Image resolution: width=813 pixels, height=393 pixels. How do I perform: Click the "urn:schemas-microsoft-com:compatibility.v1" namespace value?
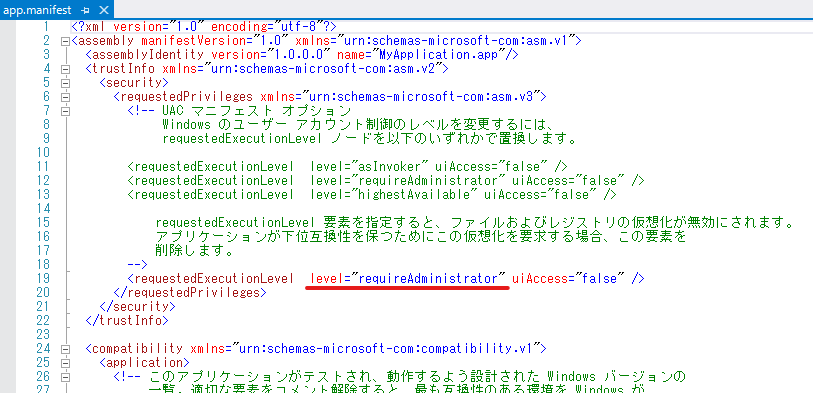pos(387,348)
